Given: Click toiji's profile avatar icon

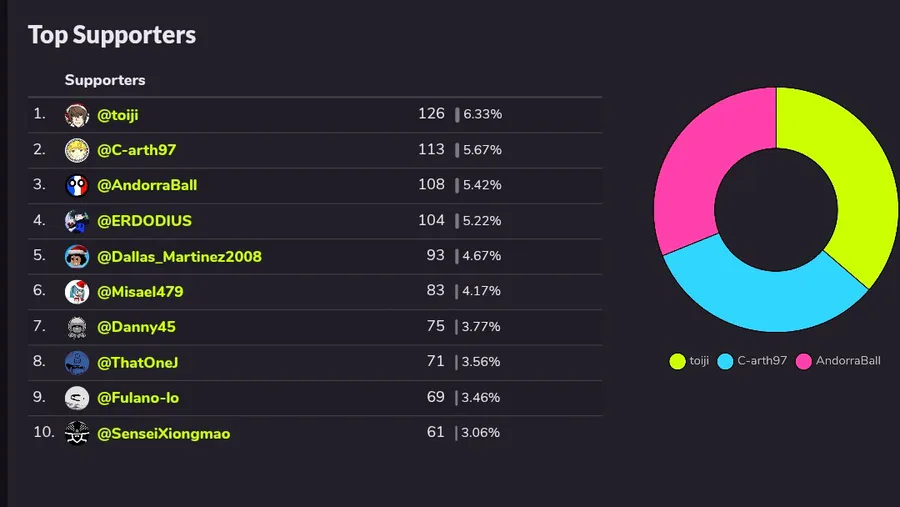Looking at the screenshot, I should (77, 115).
